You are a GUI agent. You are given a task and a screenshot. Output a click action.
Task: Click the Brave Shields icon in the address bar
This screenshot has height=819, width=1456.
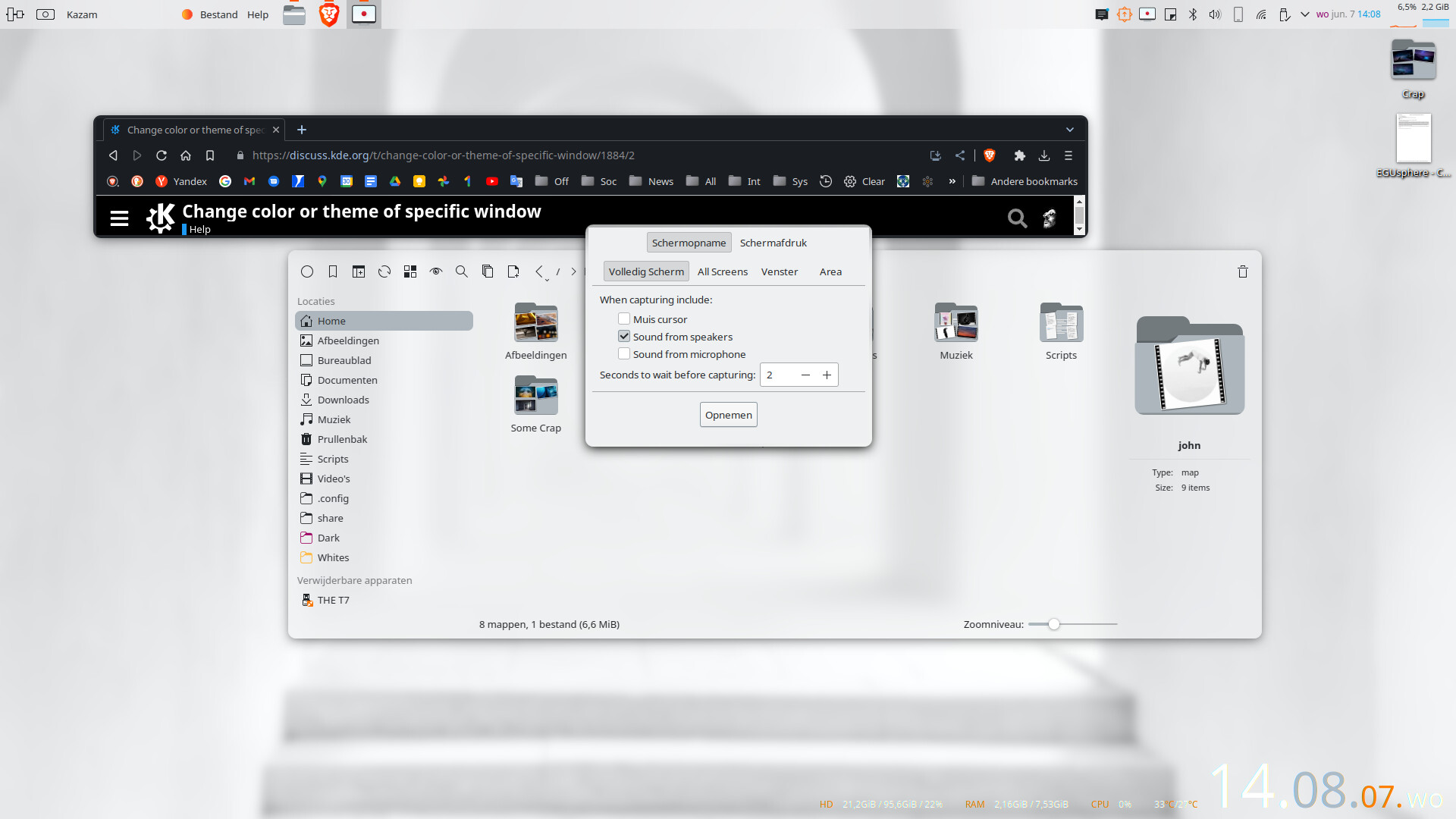[x=990, y=155]
